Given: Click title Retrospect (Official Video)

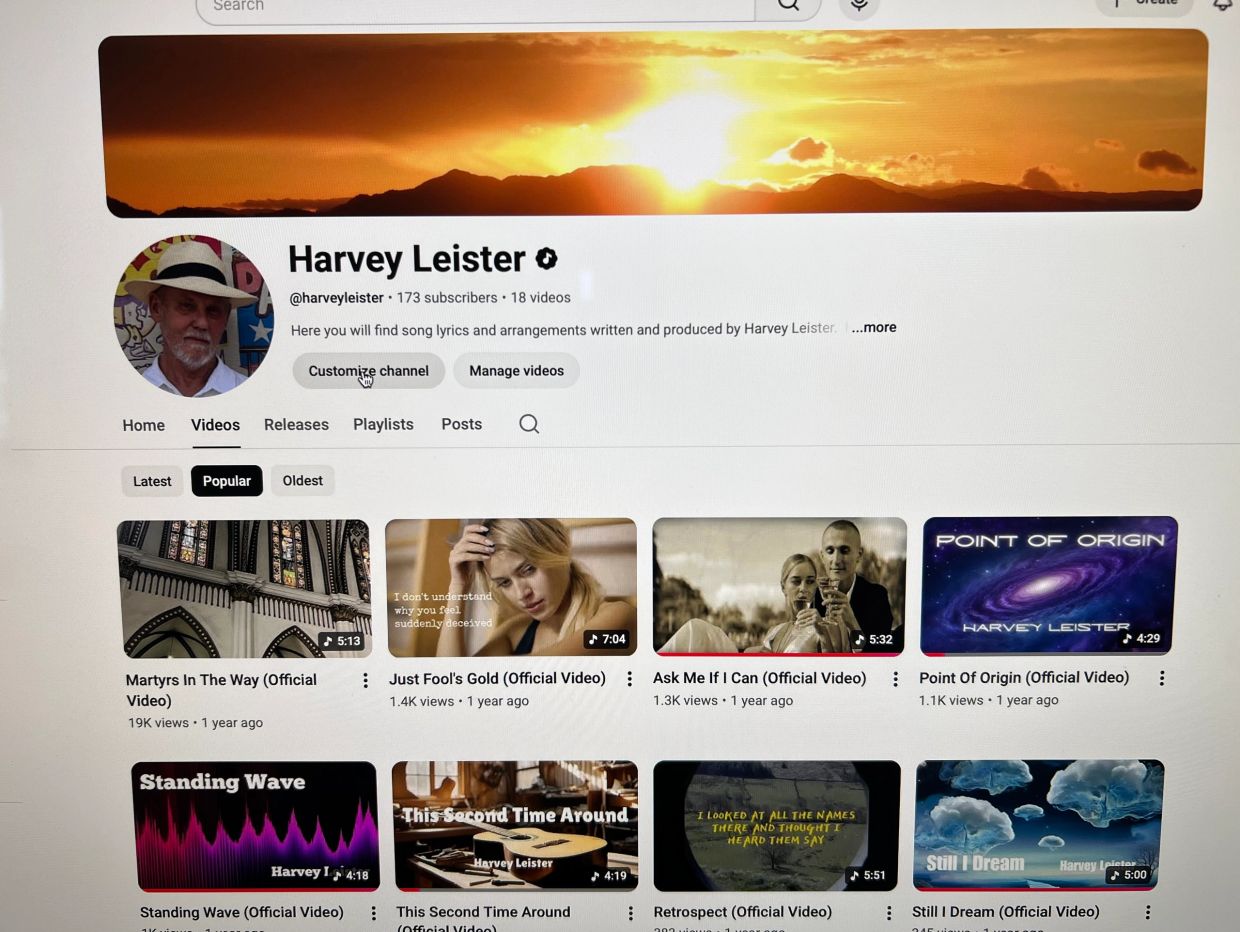Looking at the screenshot, I should (743, 912).
